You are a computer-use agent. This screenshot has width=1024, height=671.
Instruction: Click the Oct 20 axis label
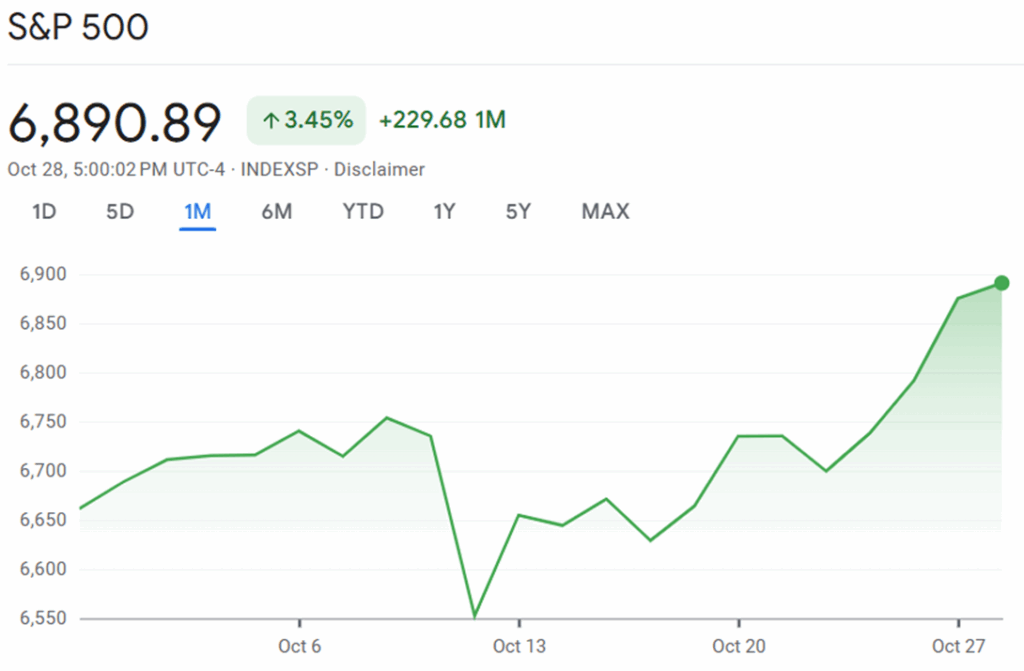[x=739, y=646]
